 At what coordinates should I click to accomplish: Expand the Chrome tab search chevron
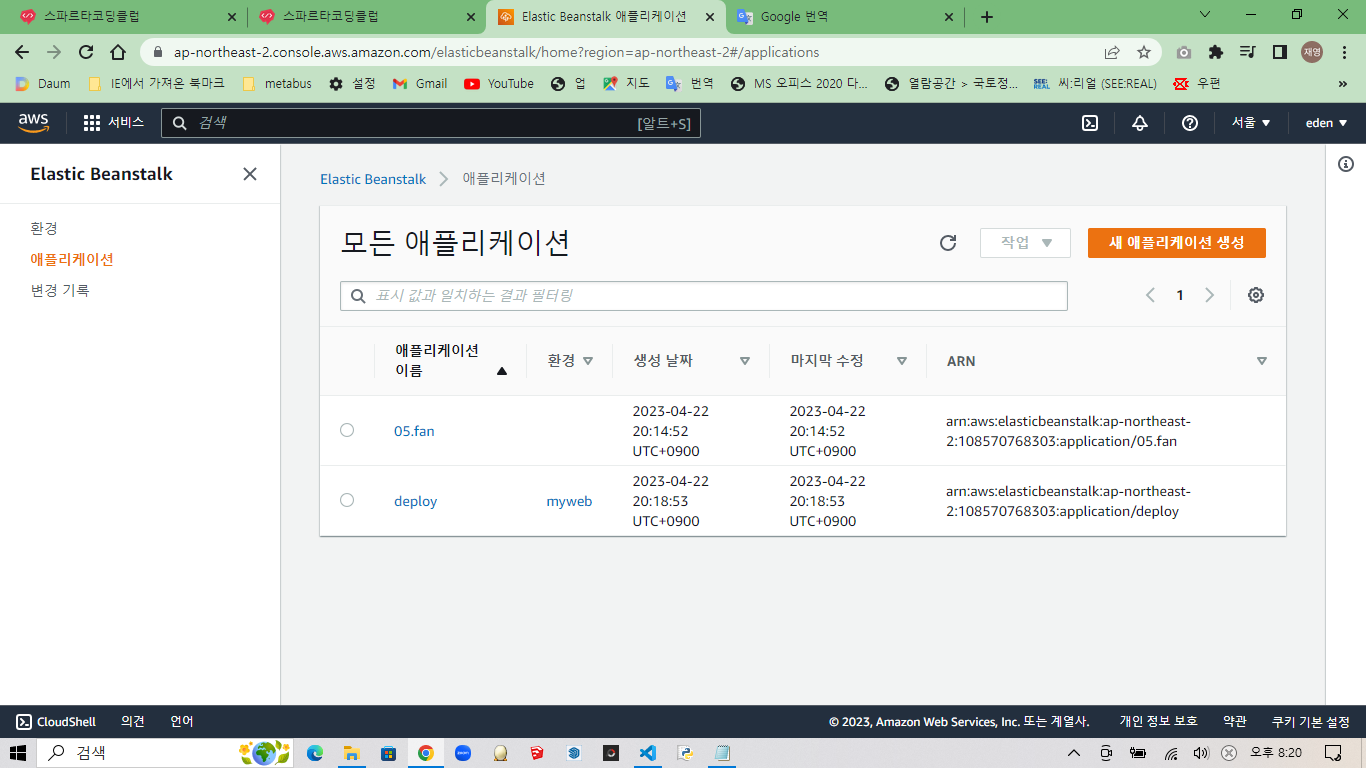pyautogui.click(x=1205, y=16)
